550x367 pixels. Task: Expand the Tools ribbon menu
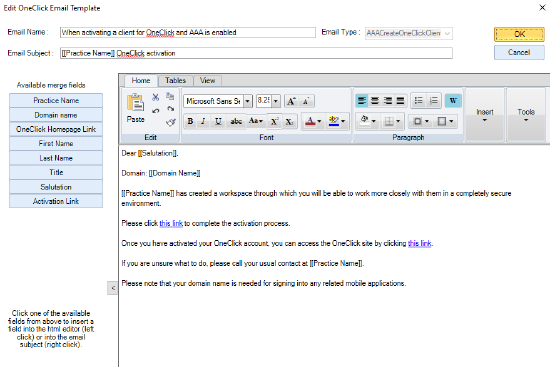[x=526, y=115]
